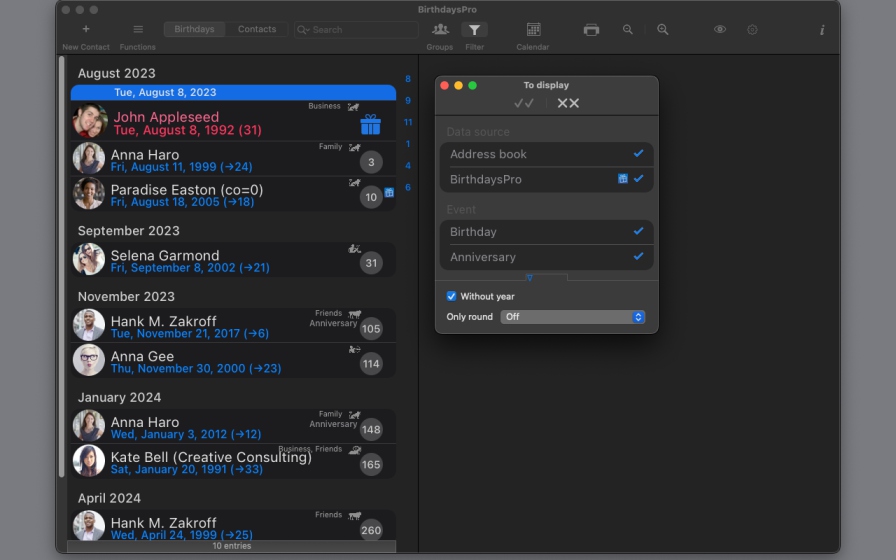This screenshot has height=560, width=896.
Task: Toggle the Address book data source checkmark
Action: 638,153
